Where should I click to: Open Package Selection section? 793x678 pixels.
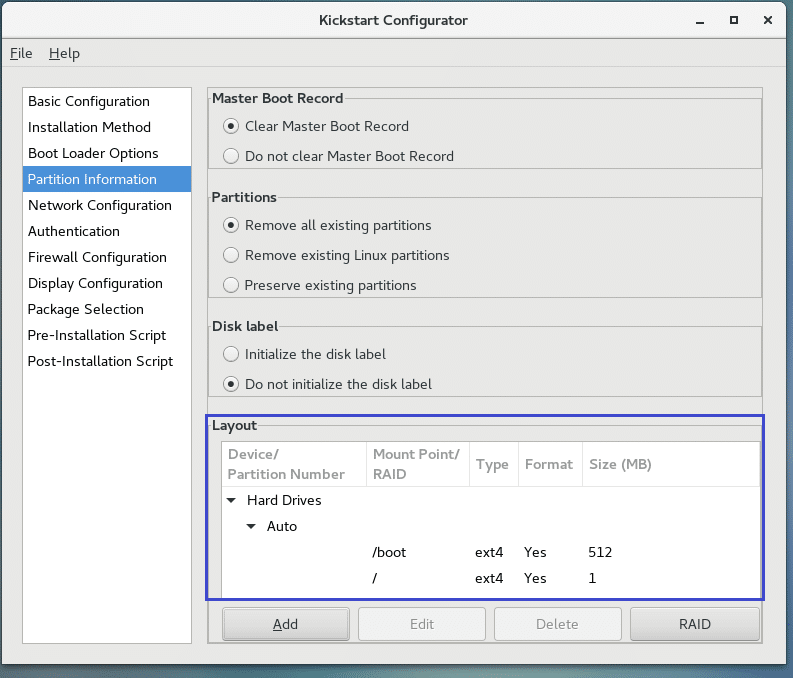[86, 309]
